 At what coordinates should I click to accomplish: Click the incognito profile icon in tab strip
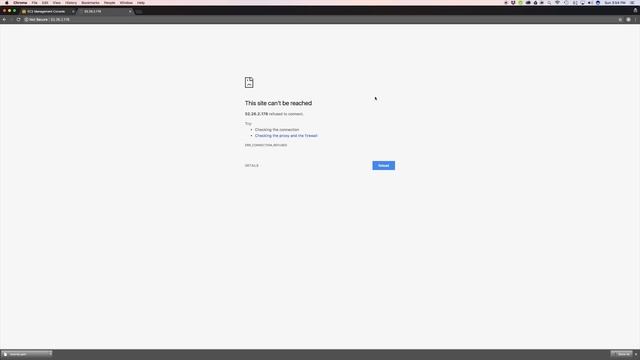coord(635,11)
